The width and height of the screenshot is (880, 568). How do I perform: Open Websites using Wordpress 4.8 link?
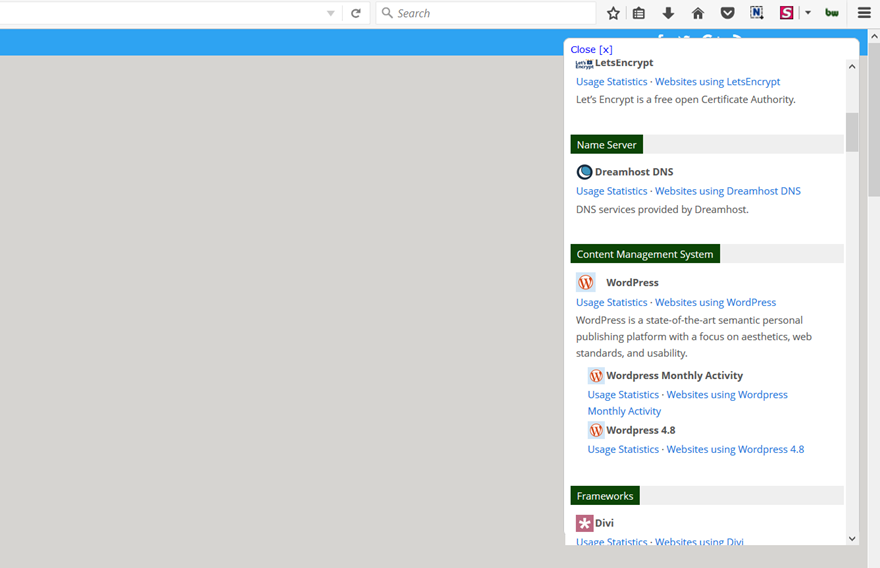(x=735, y=449)
